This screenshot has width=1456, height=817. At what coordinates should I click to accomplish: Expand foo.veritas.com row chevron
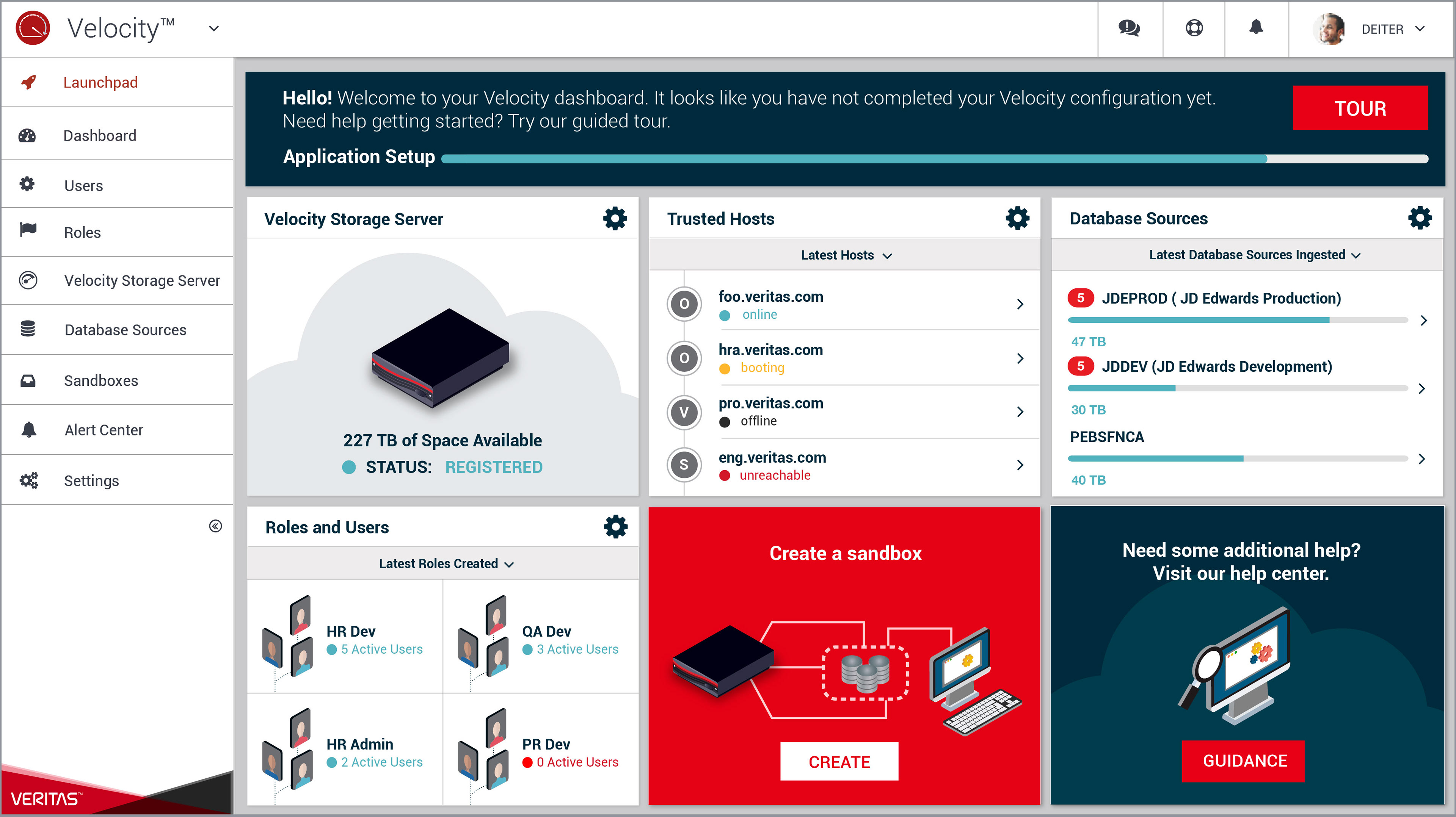pos(1020,305)
